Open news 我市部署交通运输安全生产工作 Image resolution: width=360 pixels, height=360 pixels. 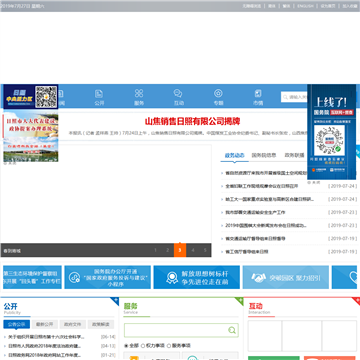(255, 212)
